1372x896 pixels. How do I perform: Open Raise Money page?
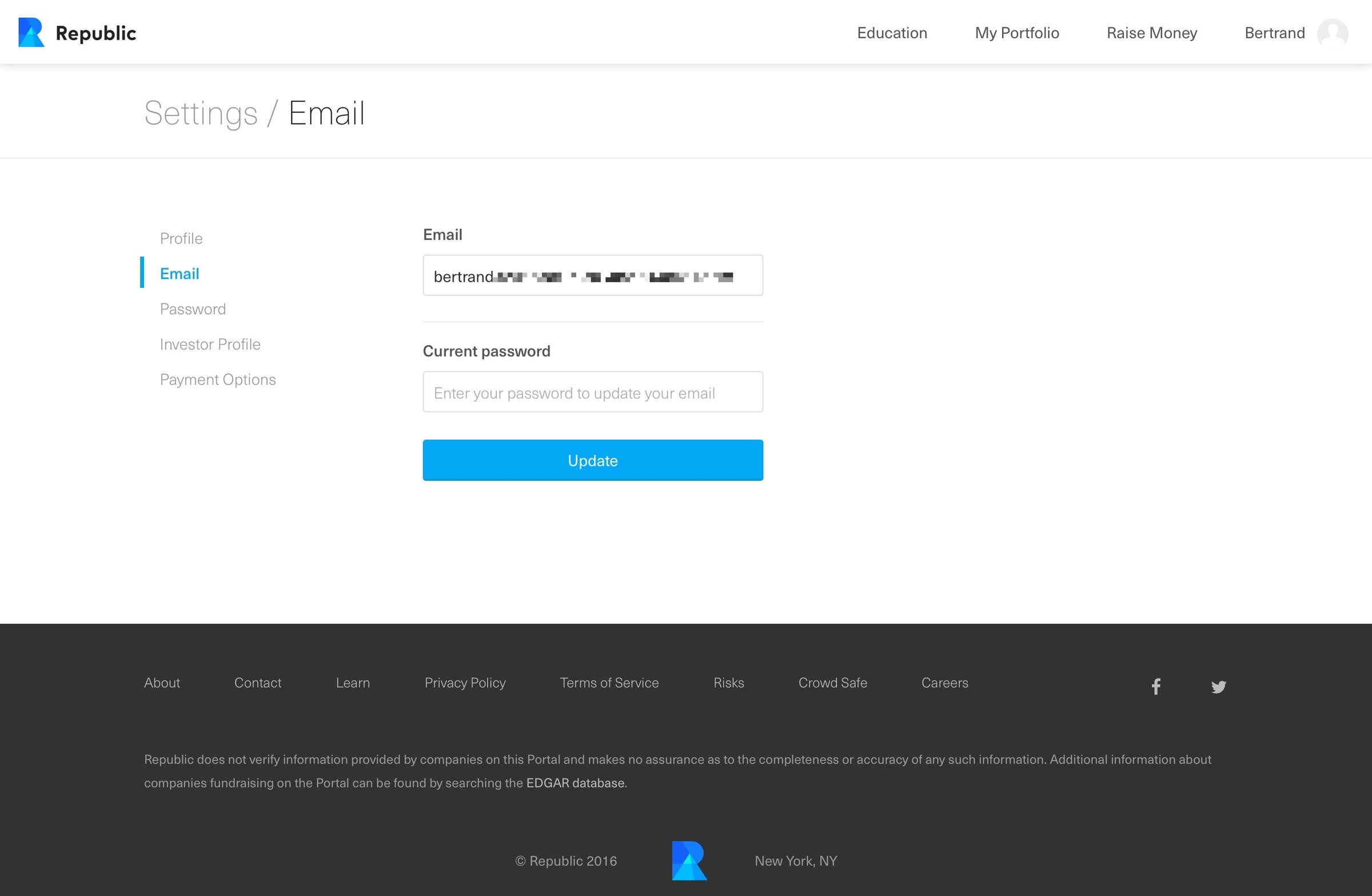click(1152, 33)
